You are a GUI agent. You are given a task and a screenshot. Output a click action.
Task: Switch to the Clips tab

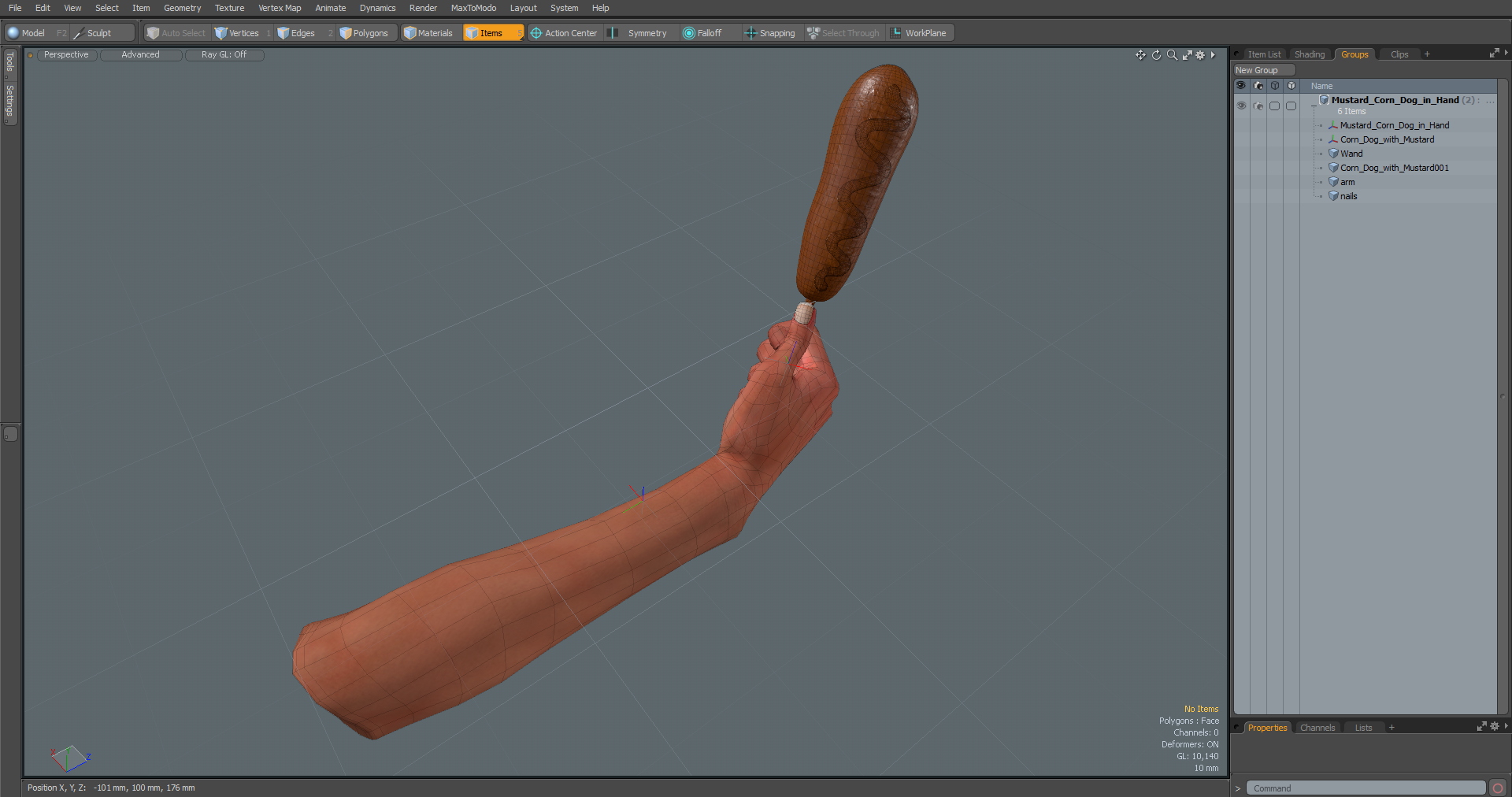click(1399, 54)
